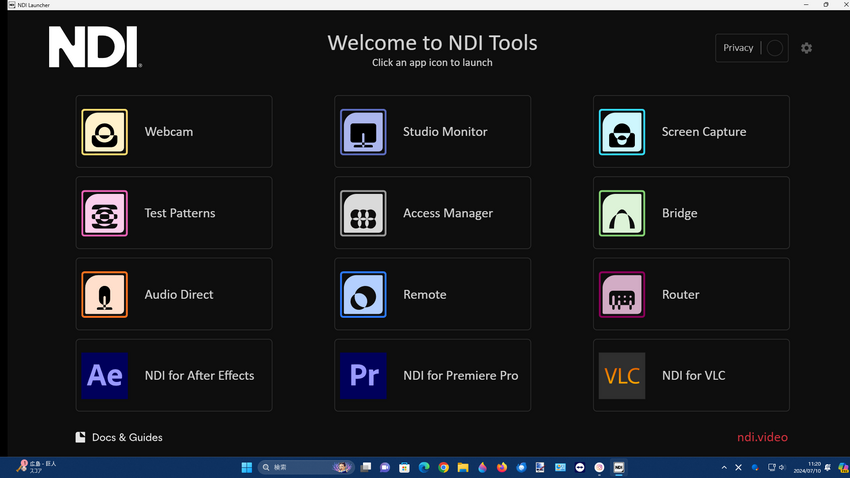Open settings via the gear icon
The image size is (850, 478).
807,48
